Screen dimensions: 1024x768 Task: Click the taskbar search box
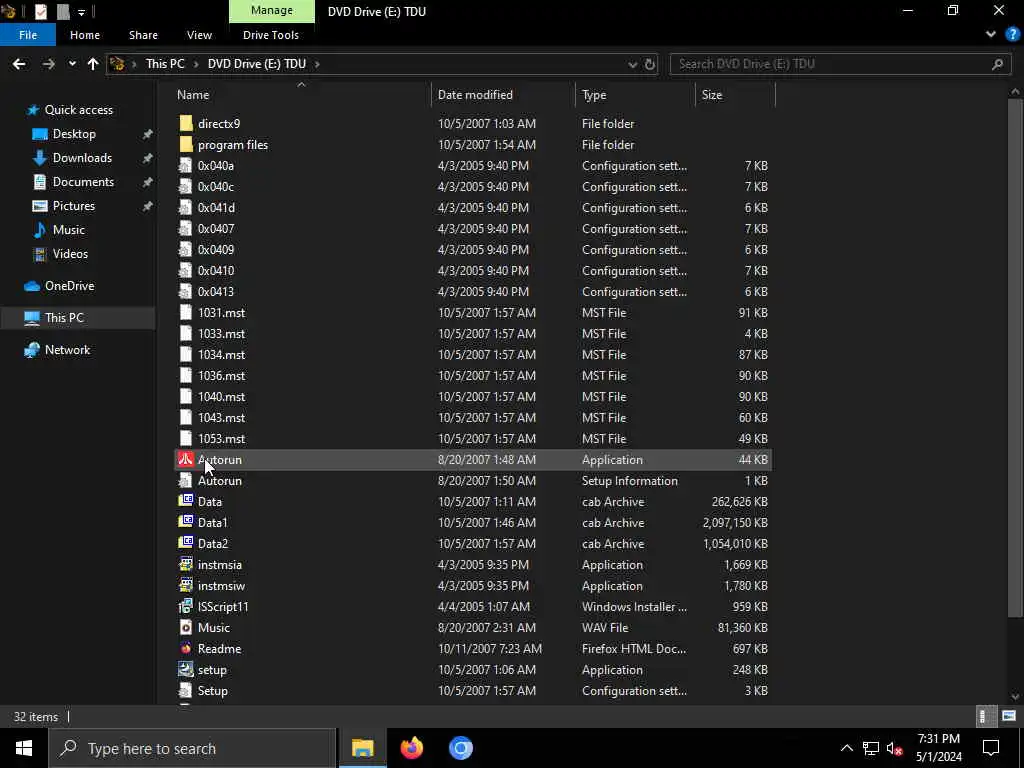pyautogui.click(x=192, y=748)
